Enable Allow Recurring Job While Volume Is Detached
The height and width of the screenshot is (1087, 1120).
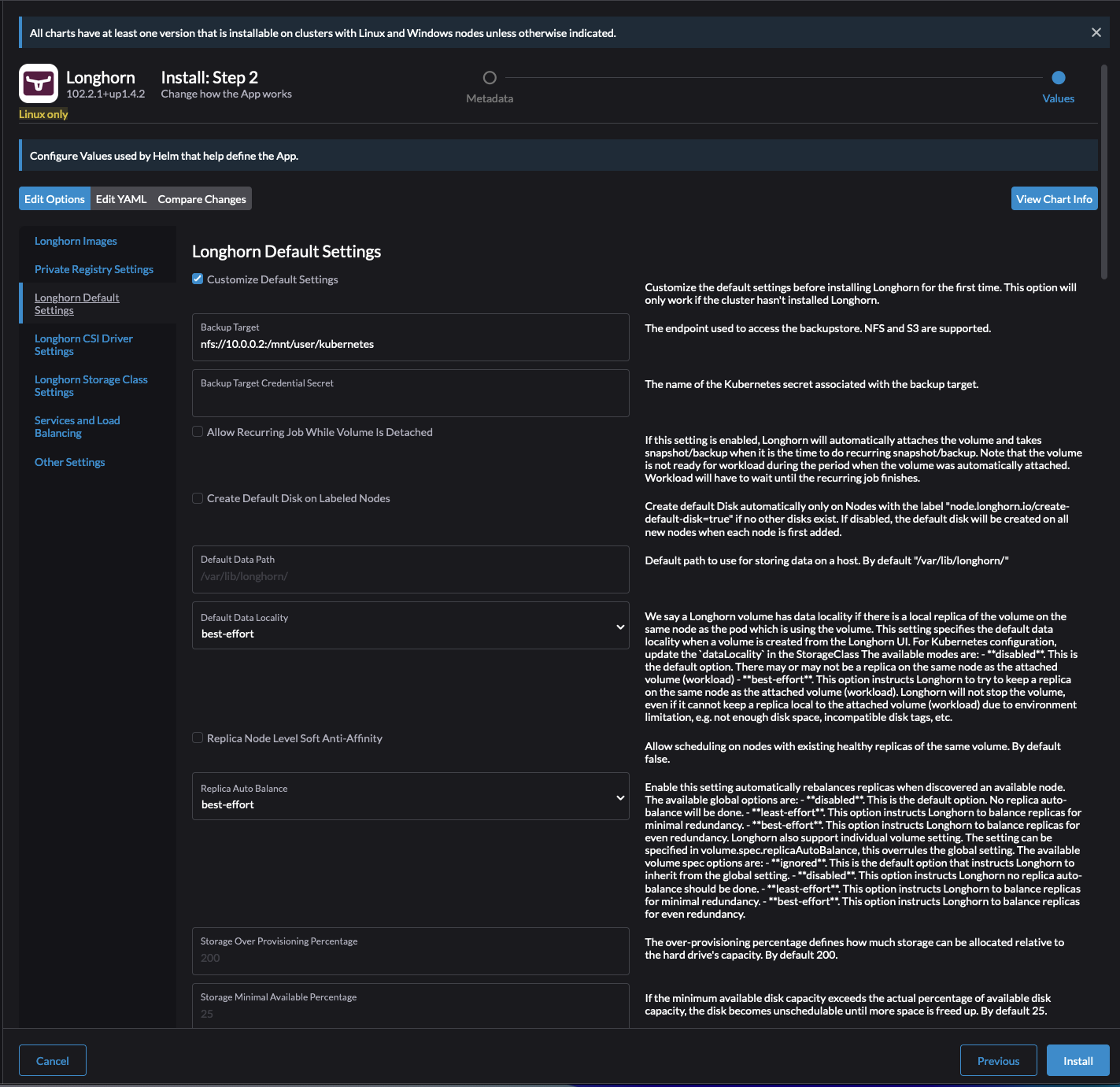point(198,432)
